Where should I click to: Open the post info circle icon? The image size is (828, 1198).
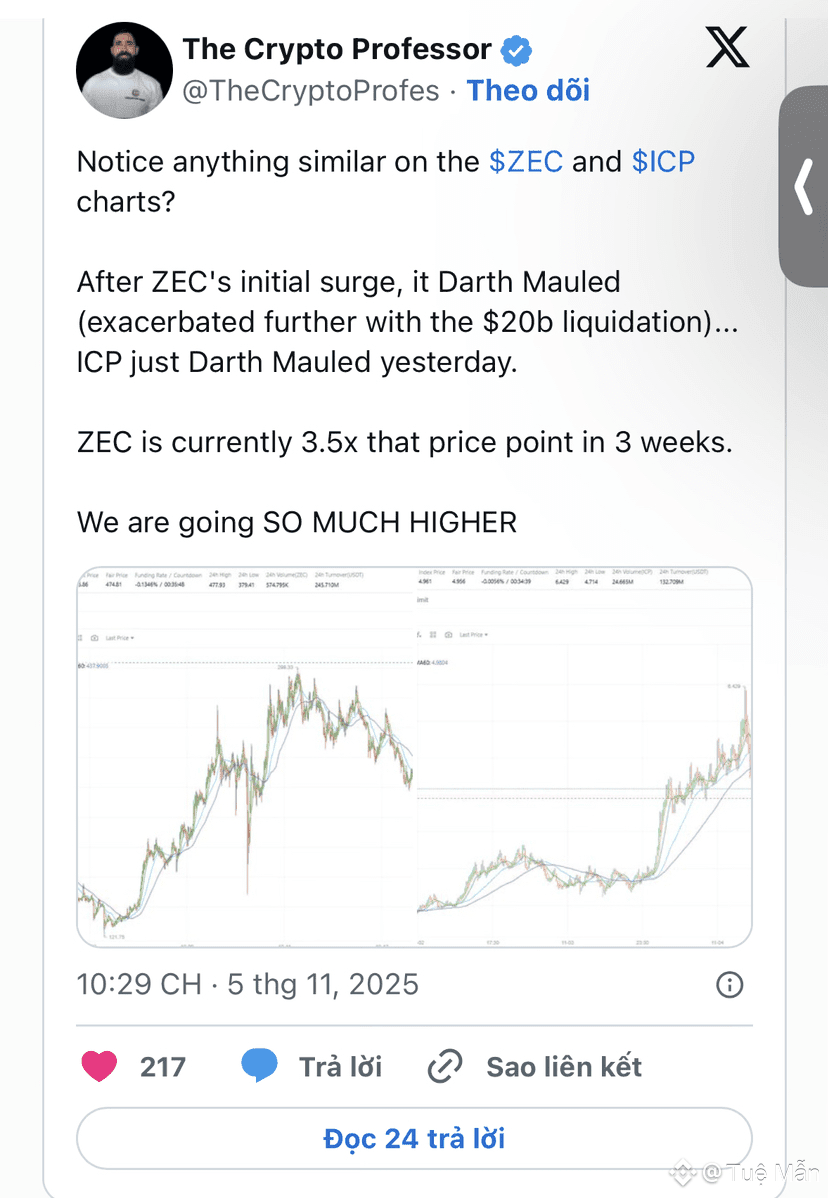click(730, 984)
